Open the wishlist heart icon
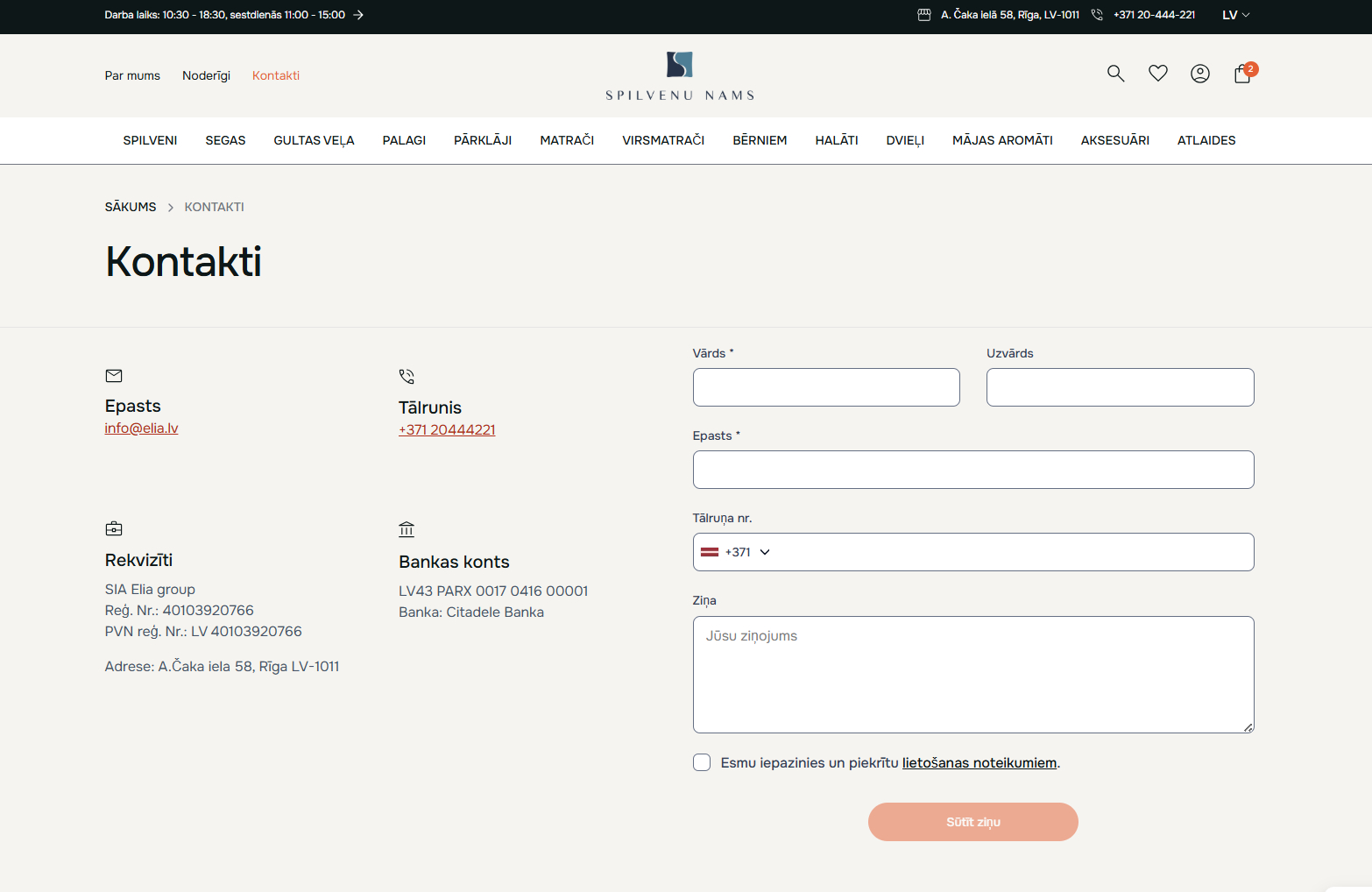 (1157, 74)
